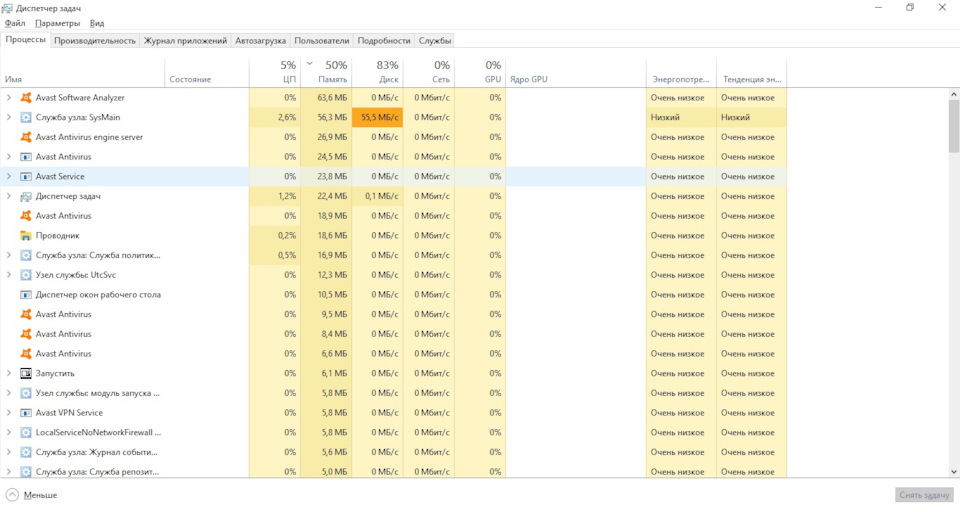Expand the Диспетчер задач process group
Viewport: 960px width, 512px height.
(9, 196)
